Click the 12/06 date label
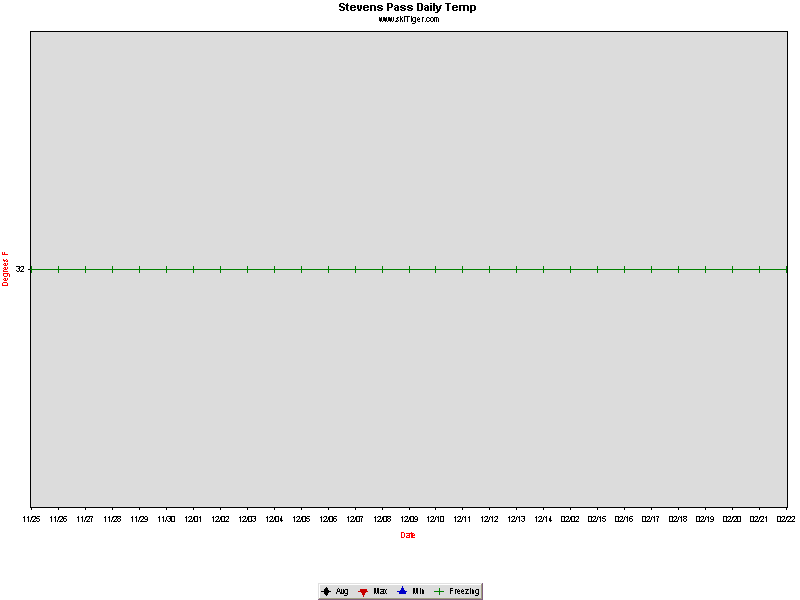 [x=329, y=519]
